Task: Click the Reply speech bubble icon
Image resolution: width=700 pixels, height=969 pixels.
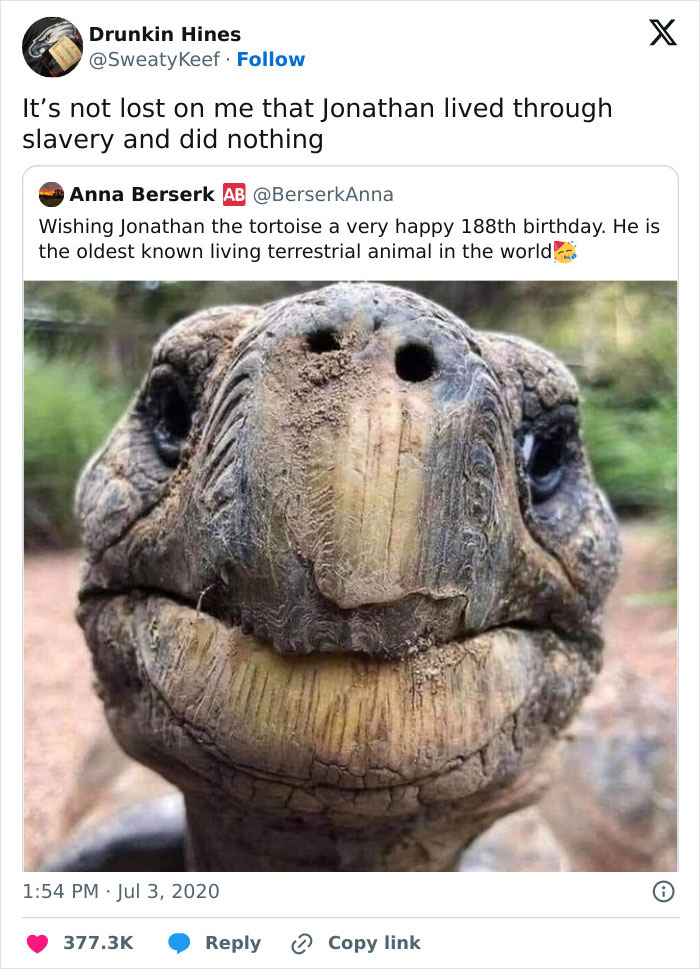Action: [x=182, y=942]
